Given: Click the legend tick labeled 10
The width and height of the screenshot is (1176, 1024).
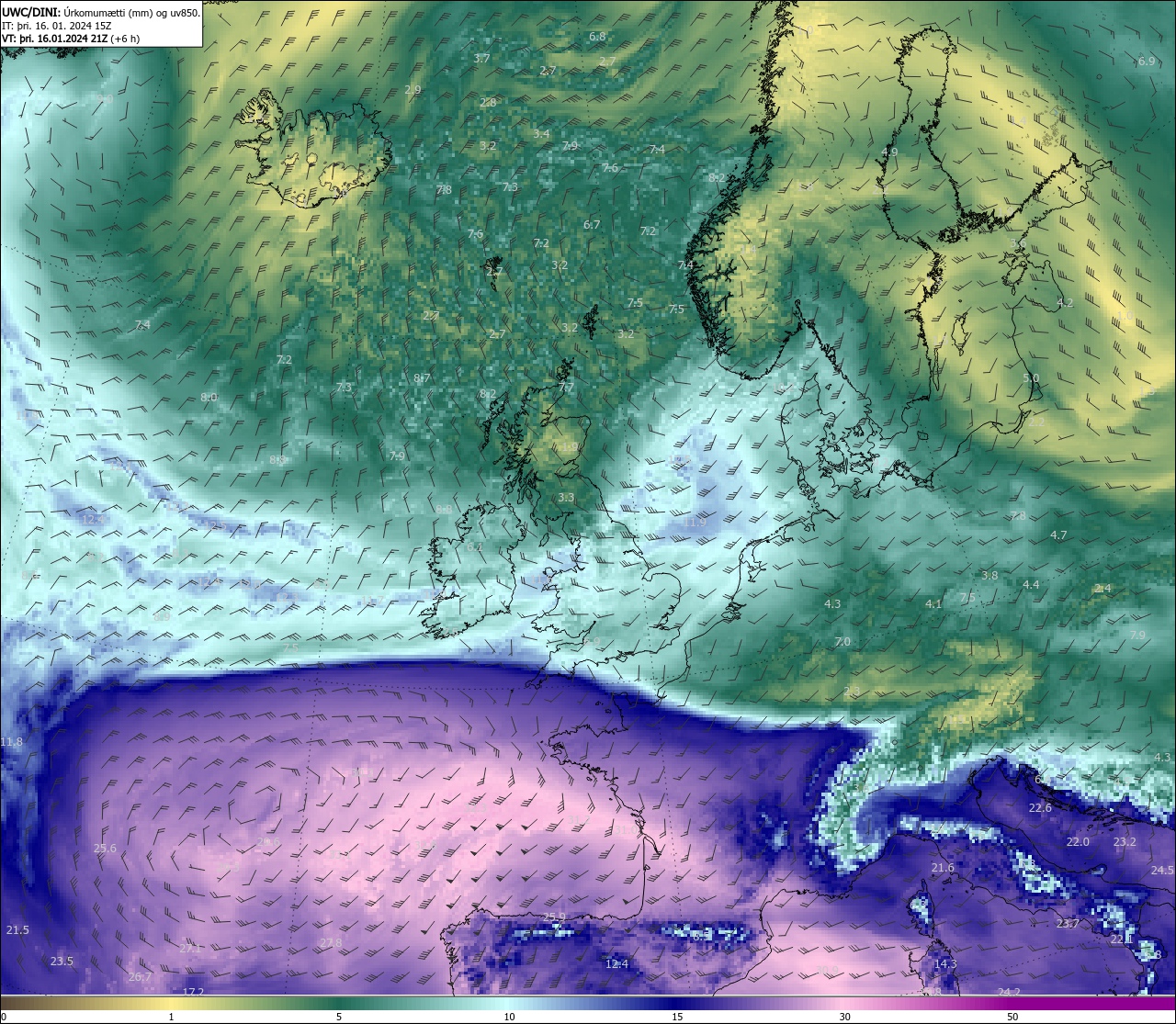Looking at the screenshot, I should pyautogui.click(x=509, y=1017).
